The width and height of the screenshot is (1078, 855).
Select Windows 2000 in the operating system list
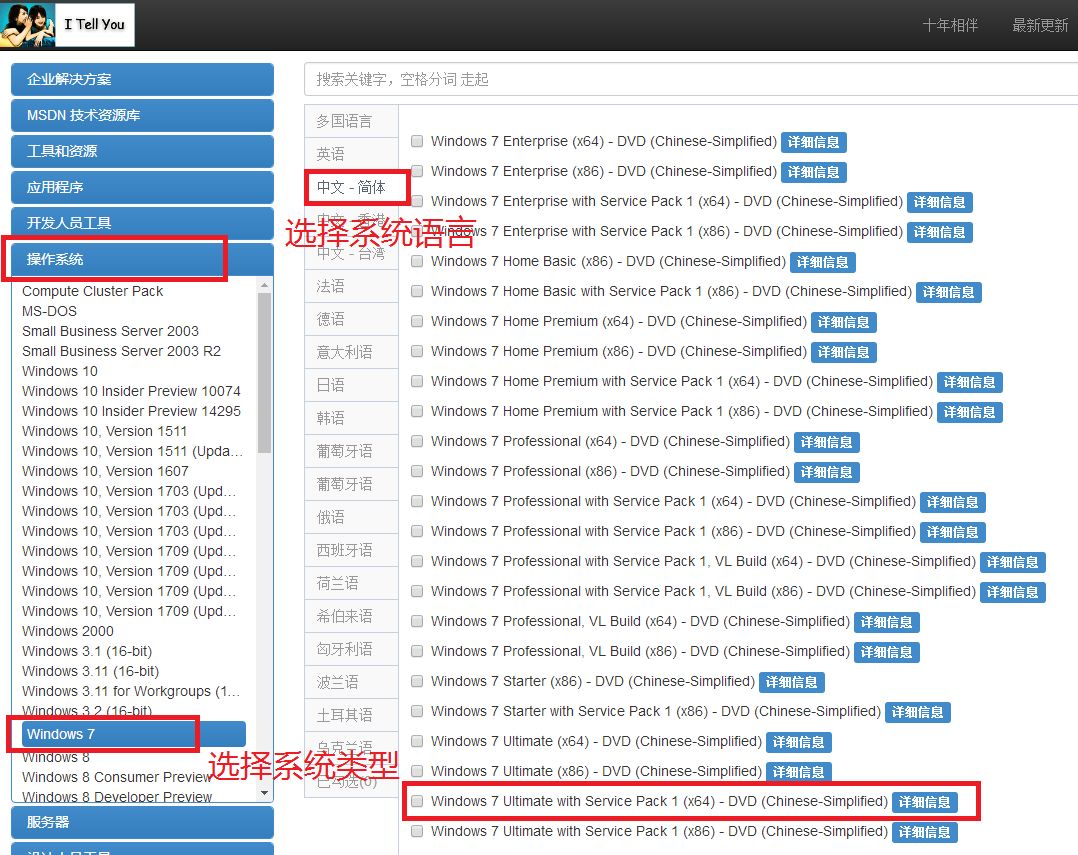pos(67,631)
